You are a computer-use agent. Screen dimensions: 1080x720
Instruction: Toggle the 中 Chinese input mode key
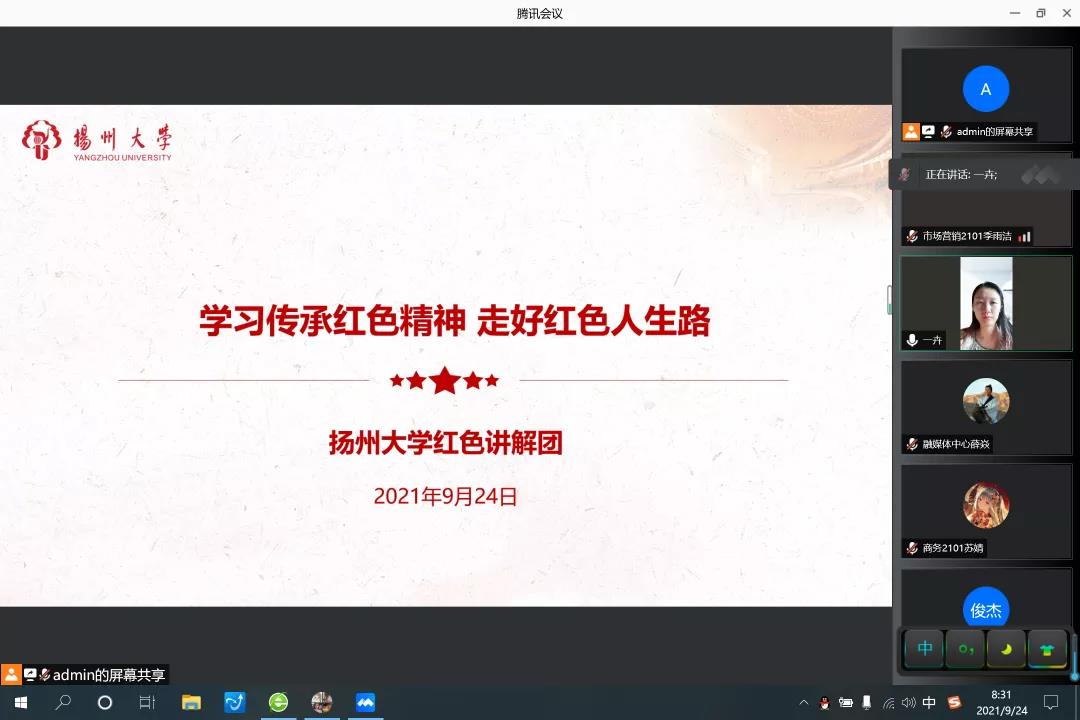pos(925,649)
